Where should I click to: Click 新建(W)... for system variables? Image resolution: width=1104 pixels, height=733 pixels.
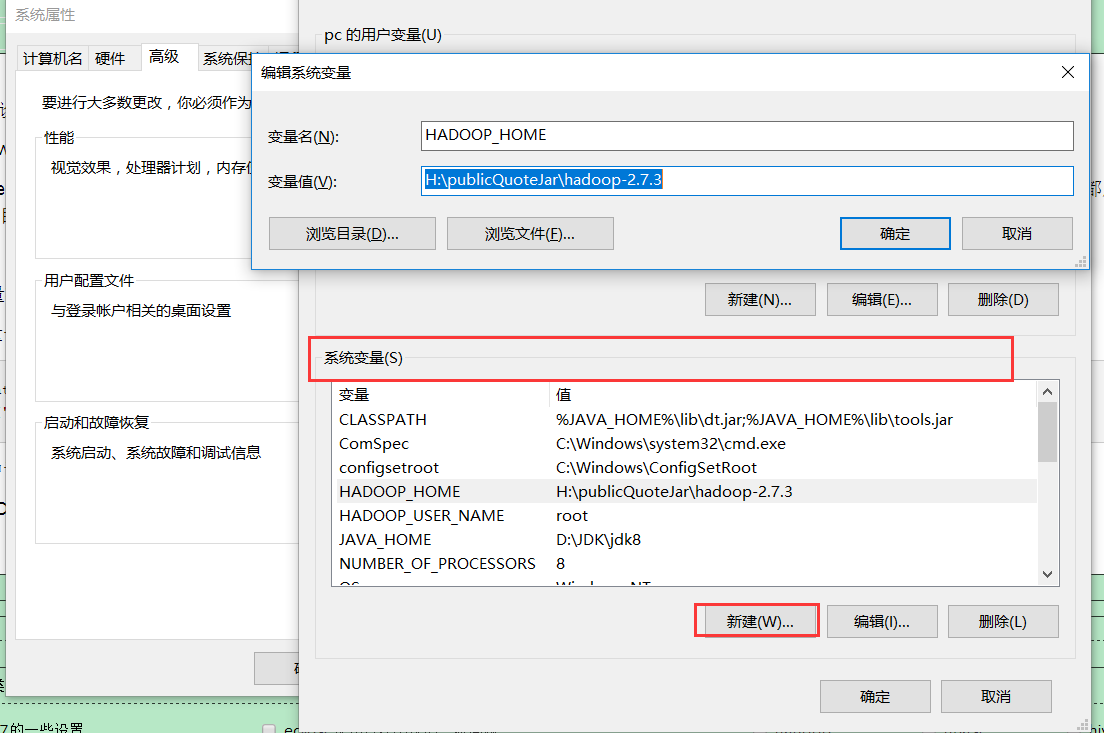click(x=760, y=622)
